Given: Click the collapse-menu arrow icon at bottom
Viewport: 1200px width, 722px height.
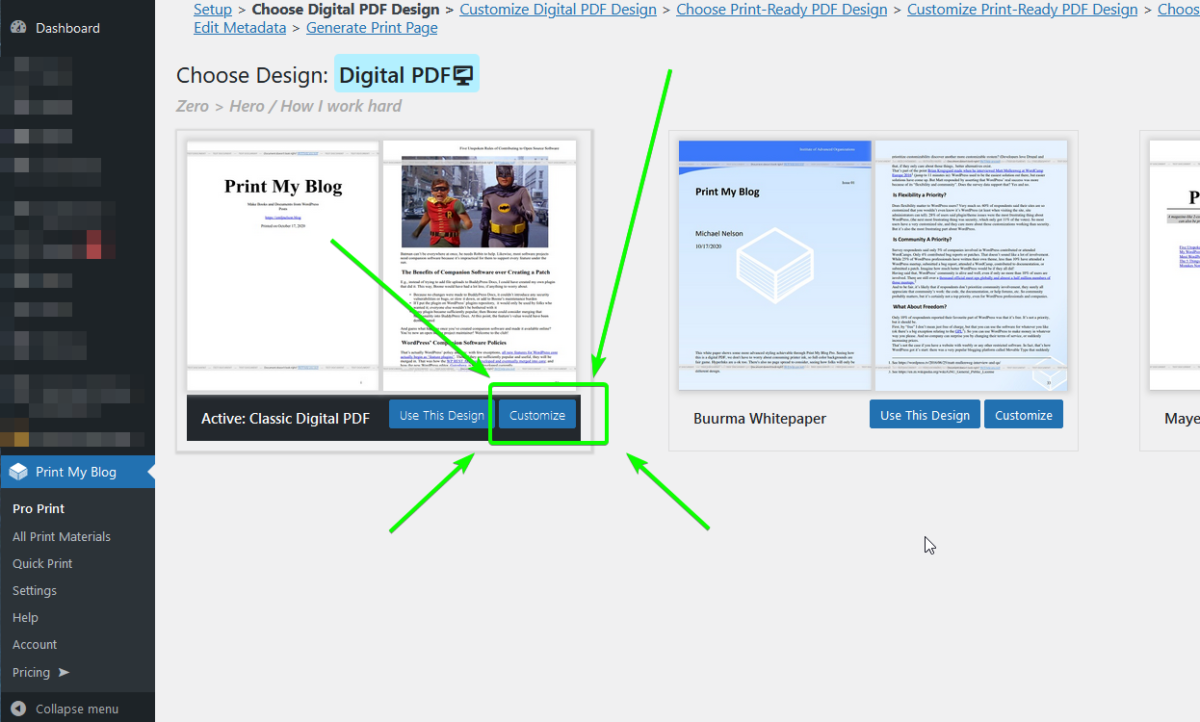Looking at the screenshot, I should click(x=18, y=708).
